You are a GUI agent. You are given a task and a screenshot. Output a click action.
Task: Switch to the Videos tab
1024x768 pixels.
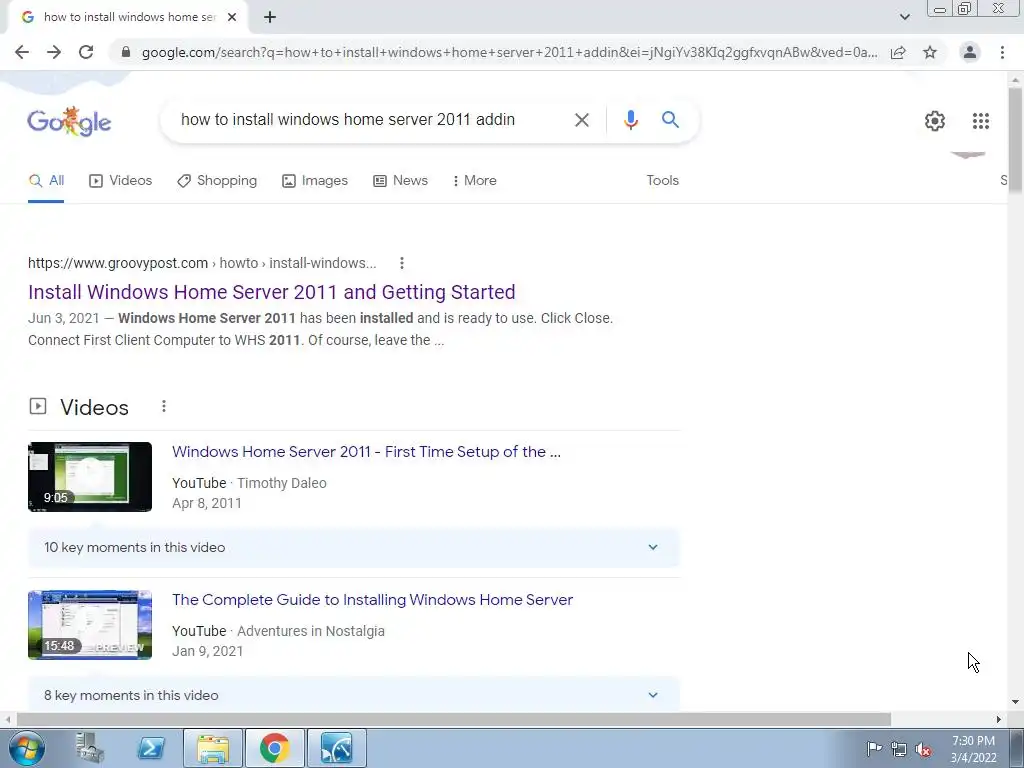tap(120, 181)
